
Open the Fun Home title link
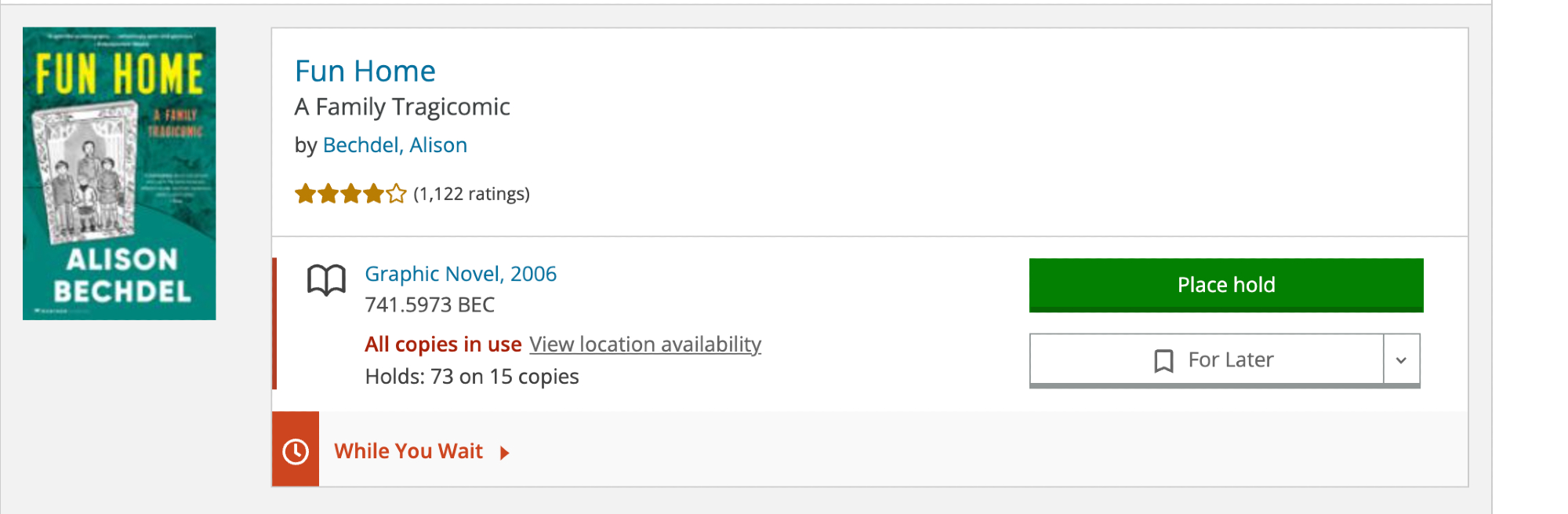pos(365,71)
